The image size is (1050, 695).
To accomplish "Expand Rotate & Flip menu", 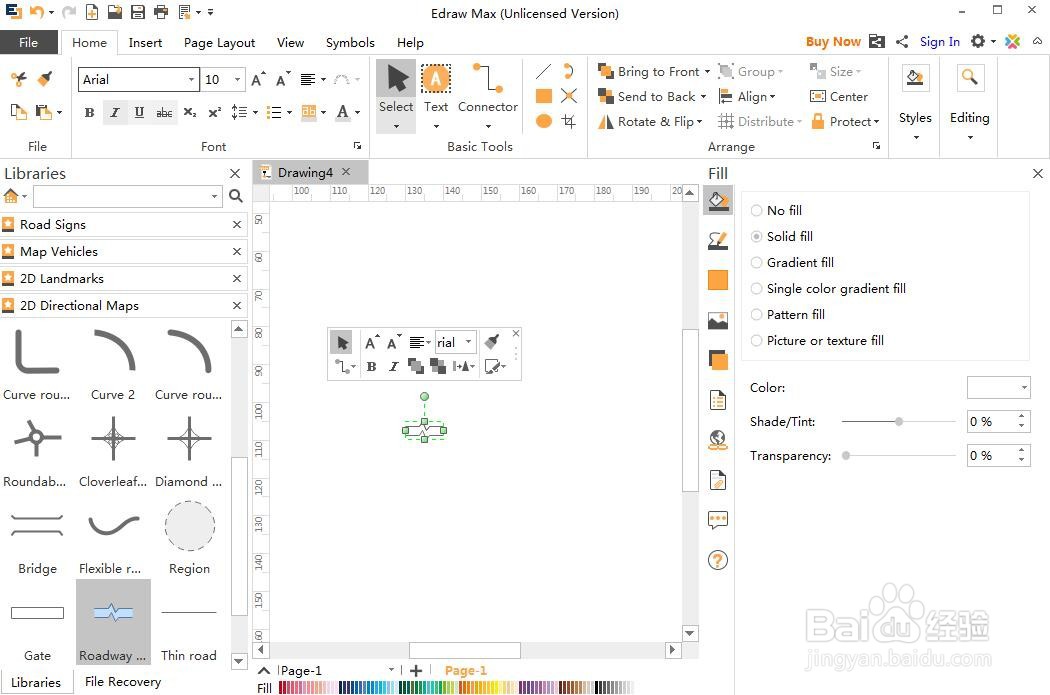I will (700, 121).
